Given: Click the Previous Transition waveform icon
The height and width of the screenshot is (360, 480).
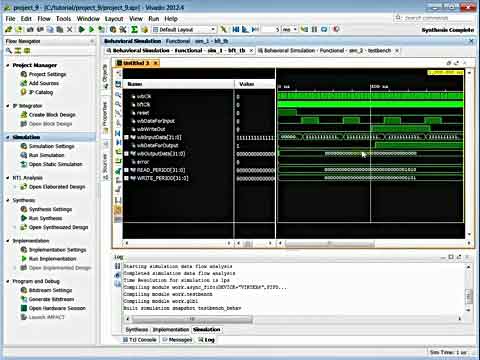Looking at the screenshot, I should 118,152.
